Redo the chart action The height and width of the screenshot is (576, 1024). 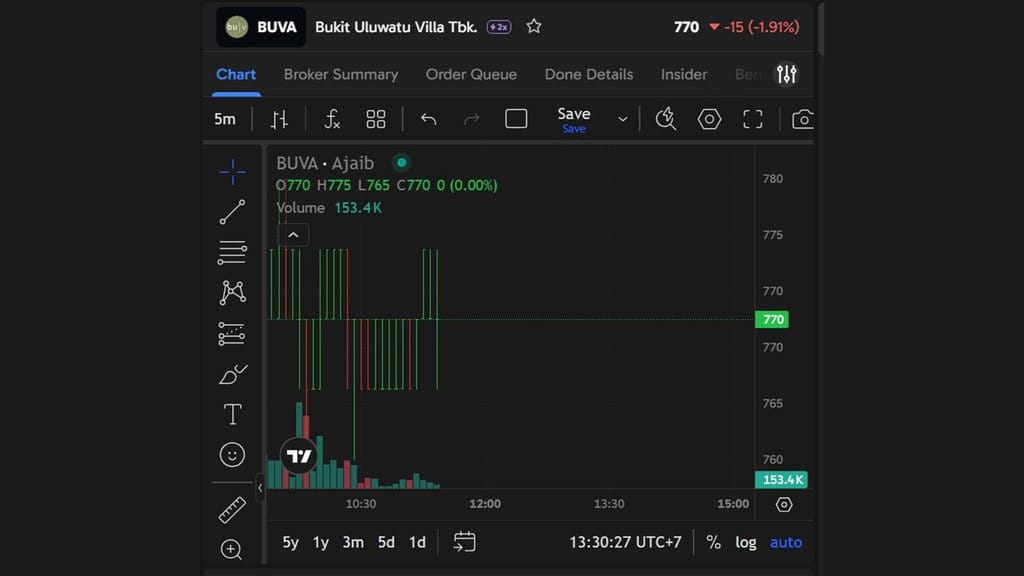472,119
